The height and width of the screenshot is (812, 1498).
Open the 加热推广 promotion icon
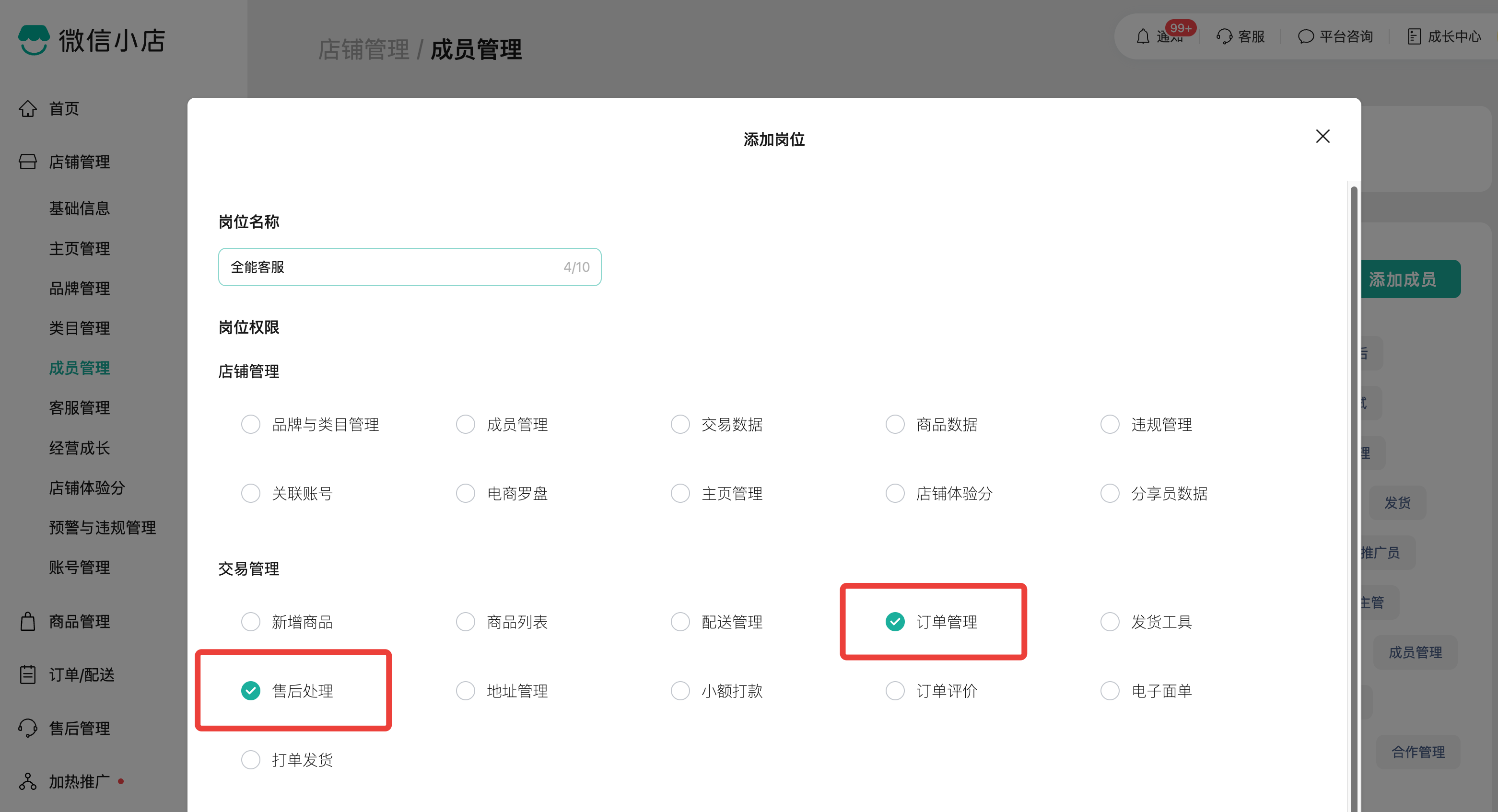click(27, 781)
